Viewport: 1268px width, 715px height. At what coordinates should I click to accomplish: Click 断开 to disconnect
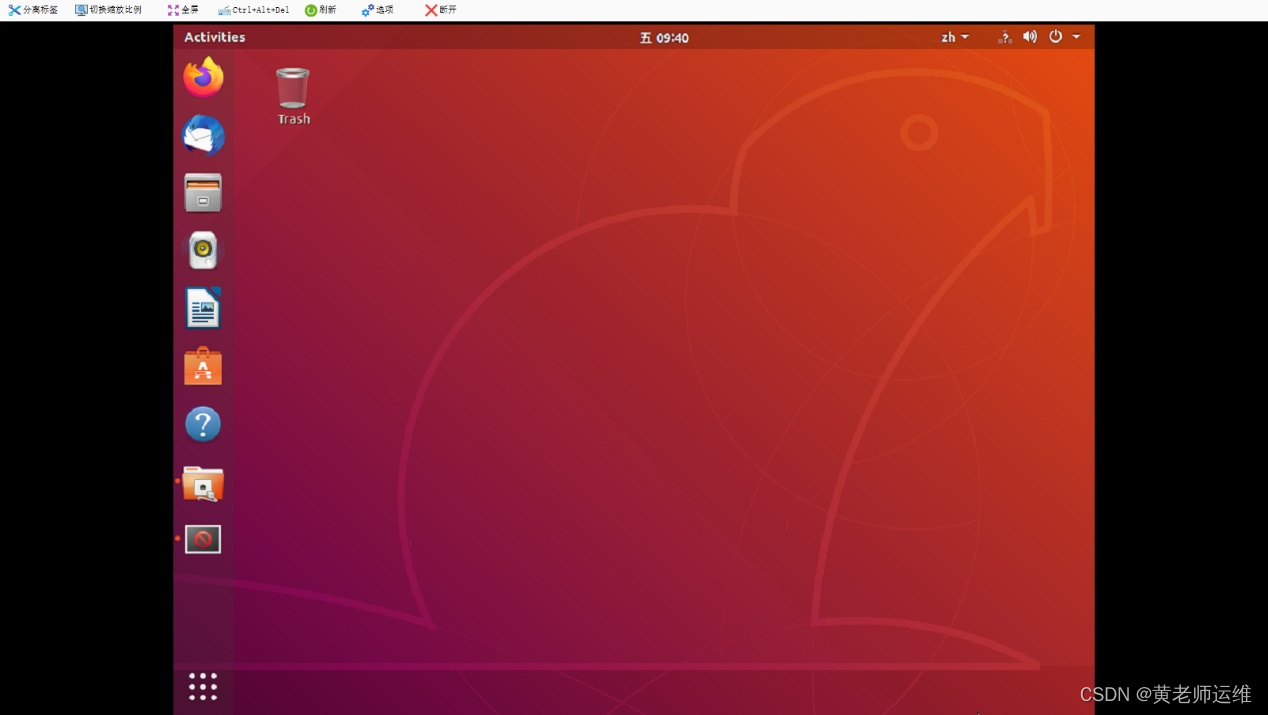tap(441, 10)
